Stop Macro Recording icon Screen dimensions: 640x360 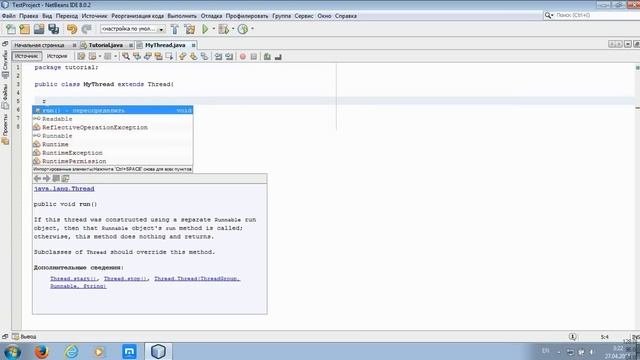253,57
